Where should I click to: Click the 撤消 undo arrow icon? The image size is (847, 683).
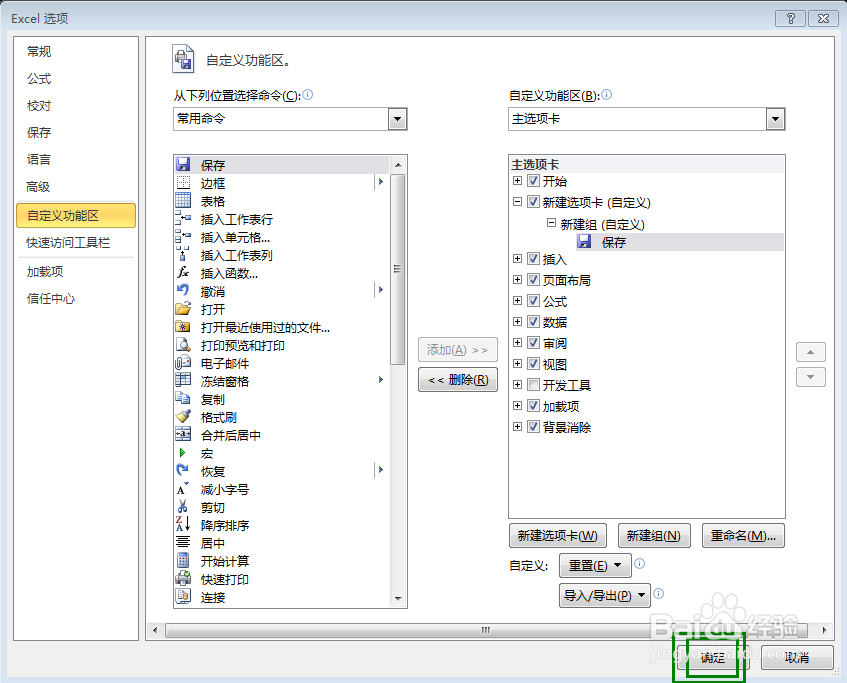coord(183,291)
